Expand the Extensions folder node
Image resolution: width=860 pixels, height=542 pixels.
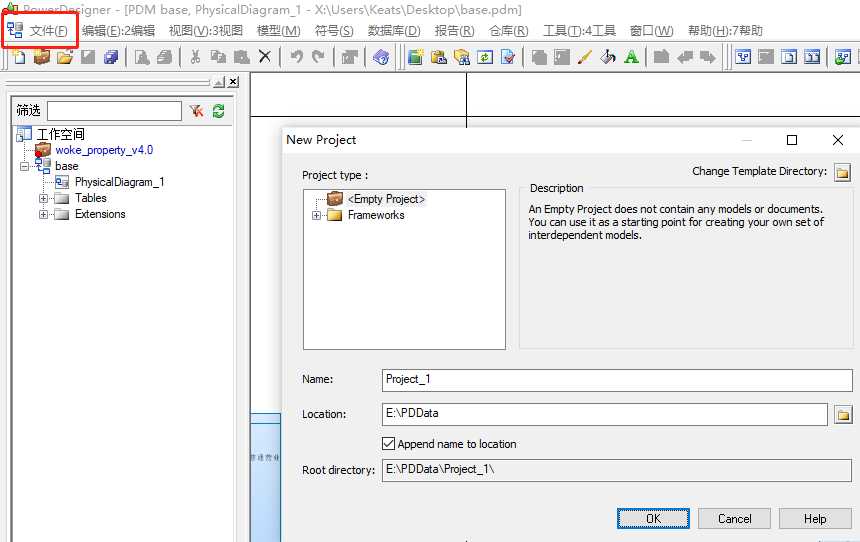(x=43, y=214)
